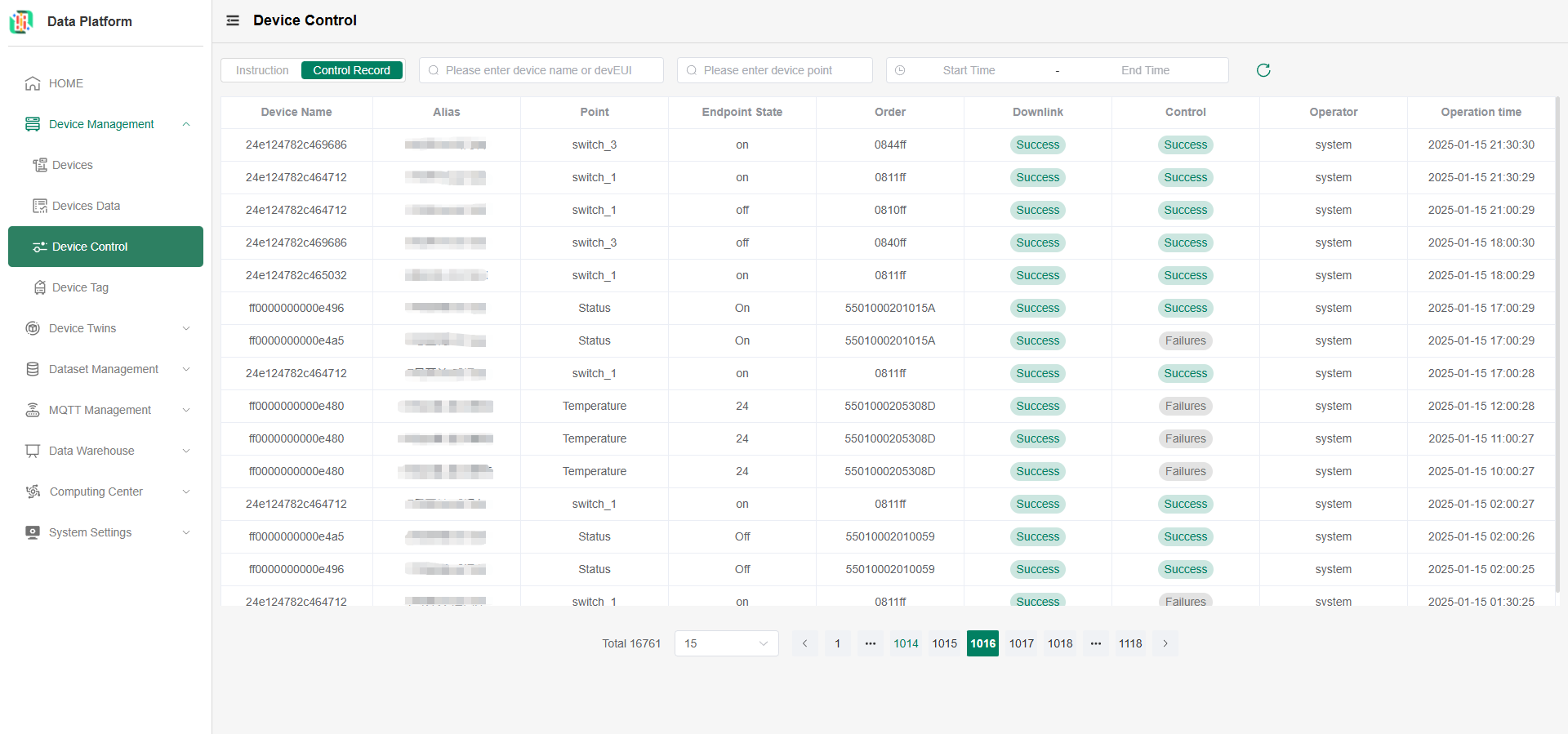Click the clock icon in date range picker
This screenshot has height=734, width=1568.
900,70
